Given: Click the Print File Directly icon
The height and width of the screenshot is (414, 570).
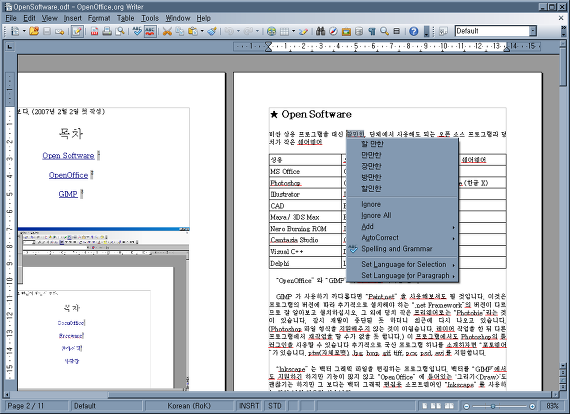Looking at the screenshot, I should click(107, 32).
